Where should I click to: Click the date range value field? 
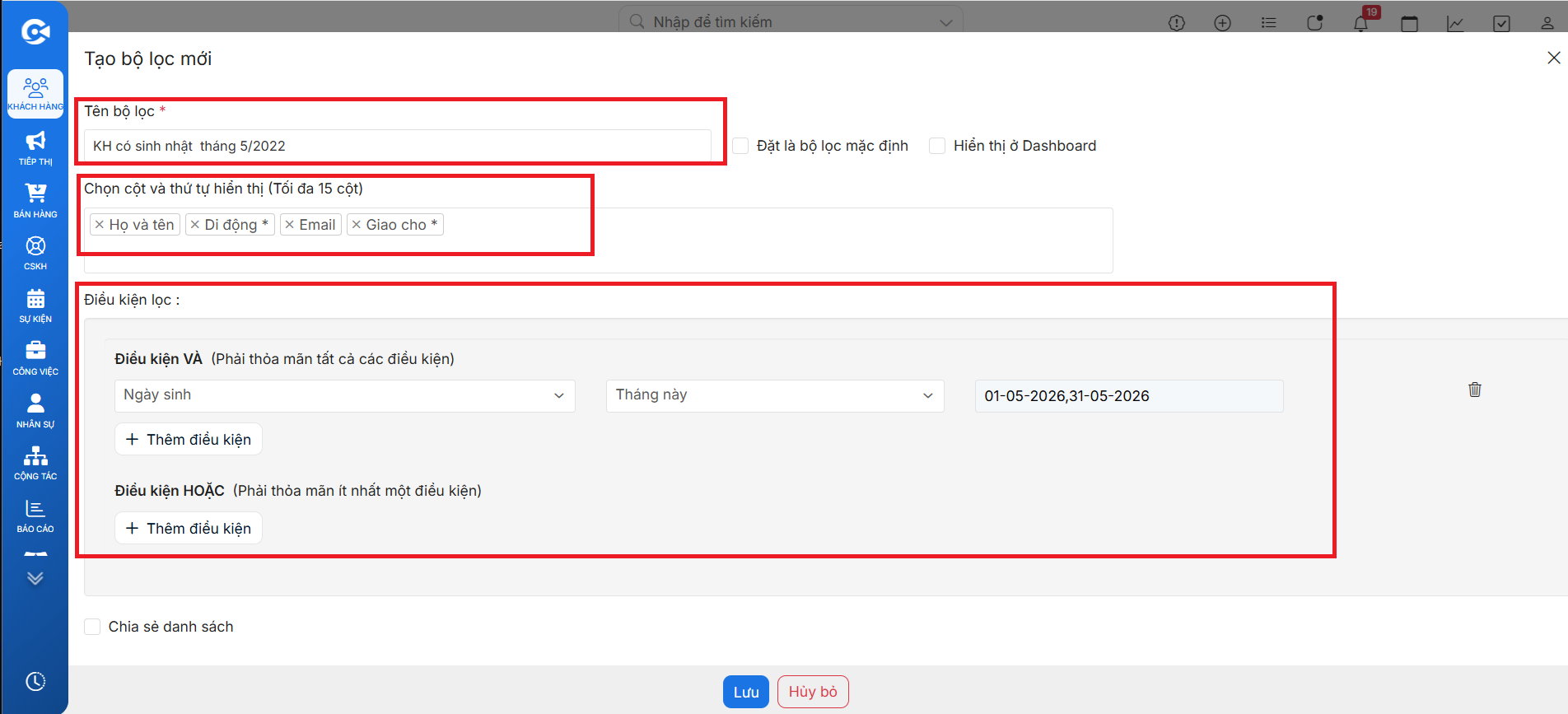point(1129,396)
